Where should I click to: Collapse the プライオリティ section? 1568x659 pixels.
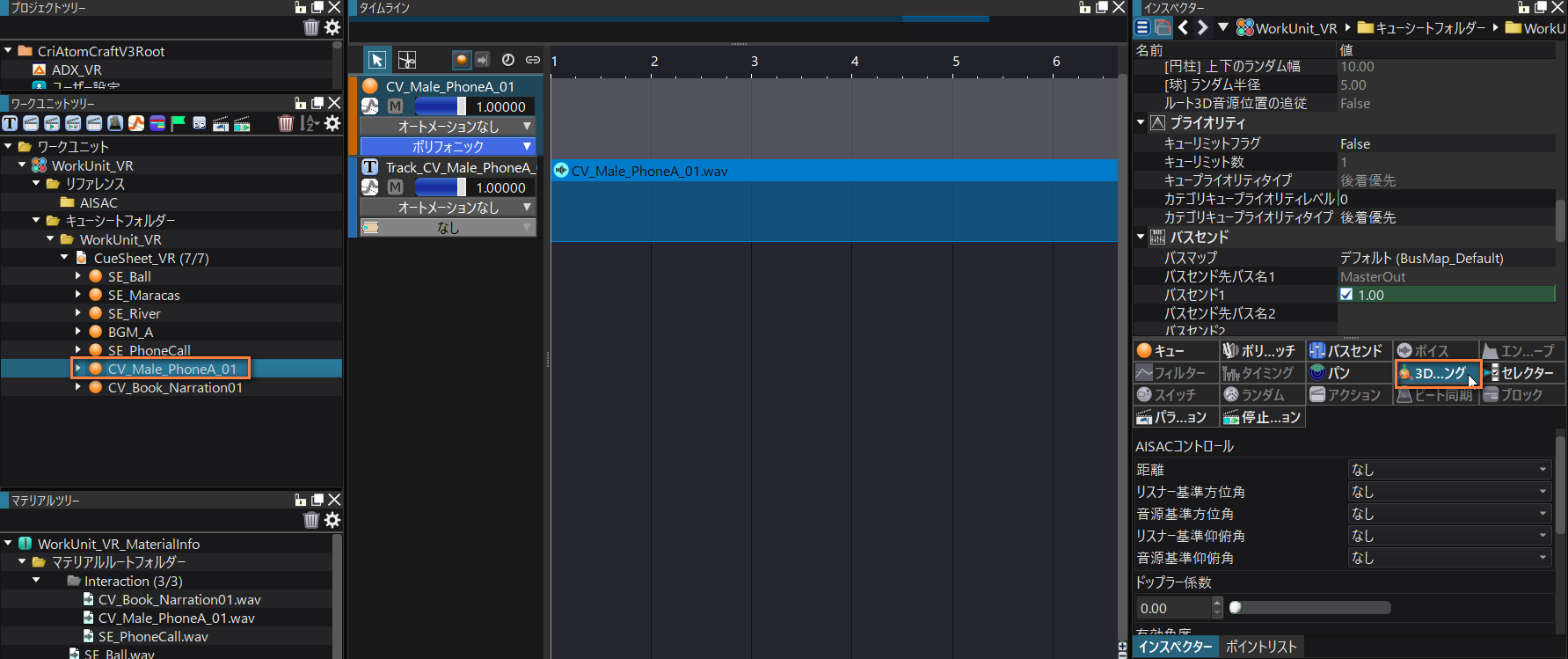pyautogui.click(x=1141, y=122)
